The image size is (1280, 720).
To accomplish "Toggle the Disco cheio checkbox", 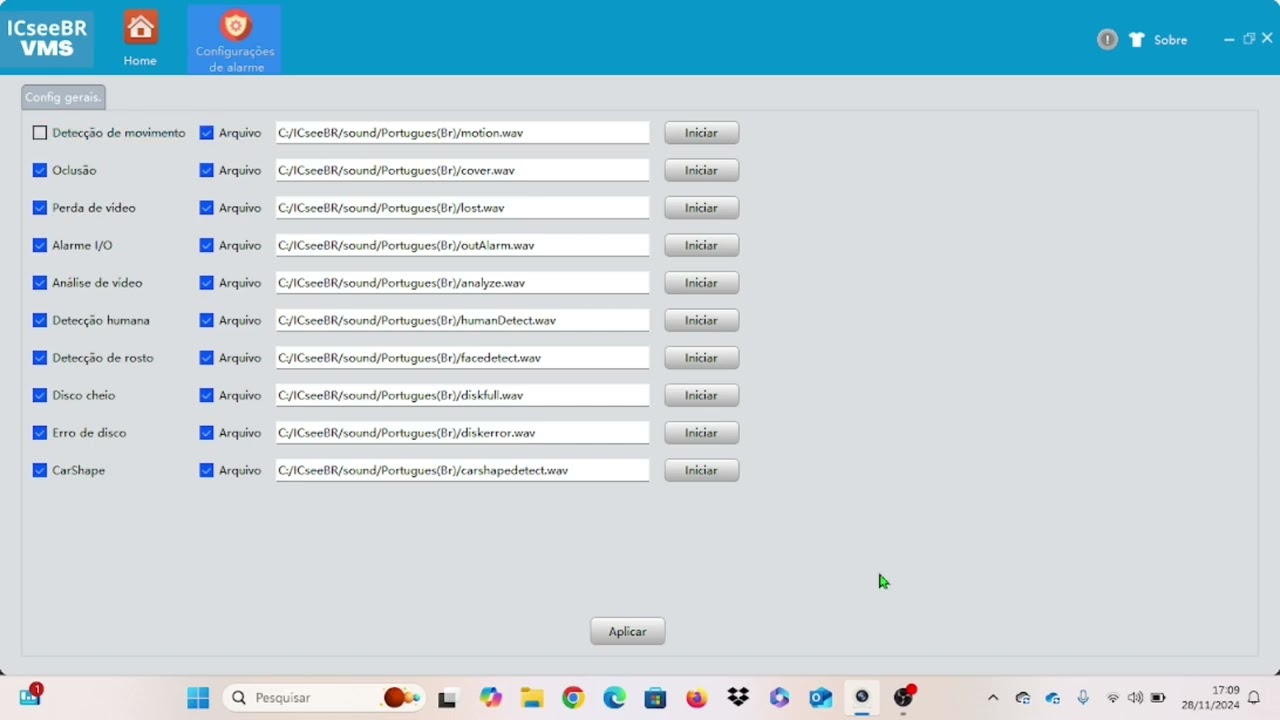I will (40, 395).
